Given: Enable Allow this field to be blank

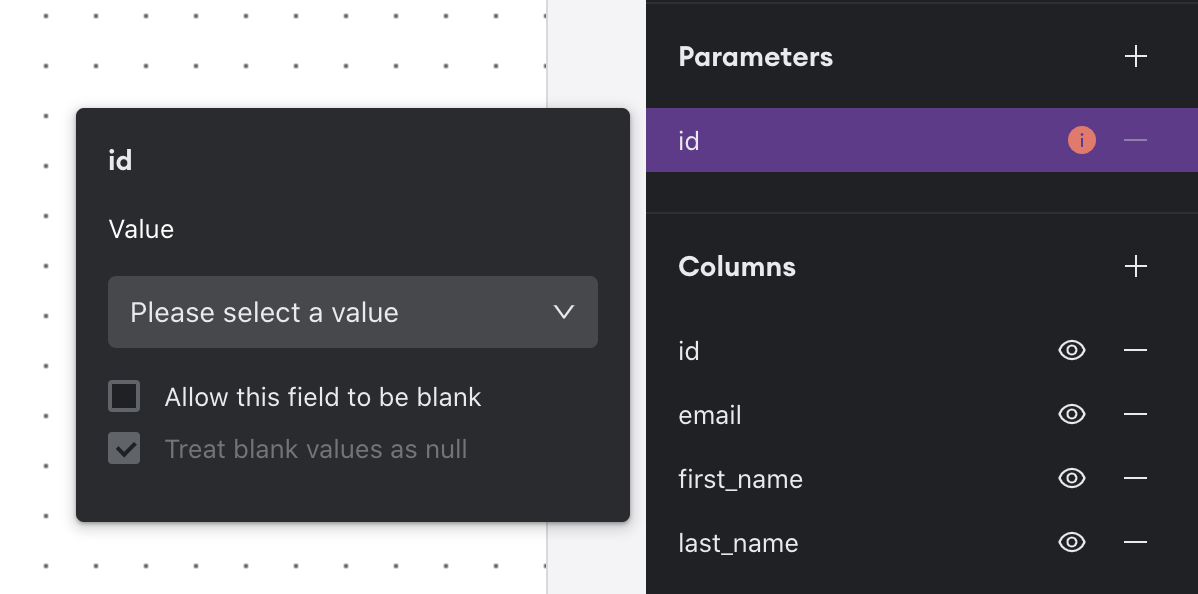Looking at the screenshot, I should [x=124, y=397].
